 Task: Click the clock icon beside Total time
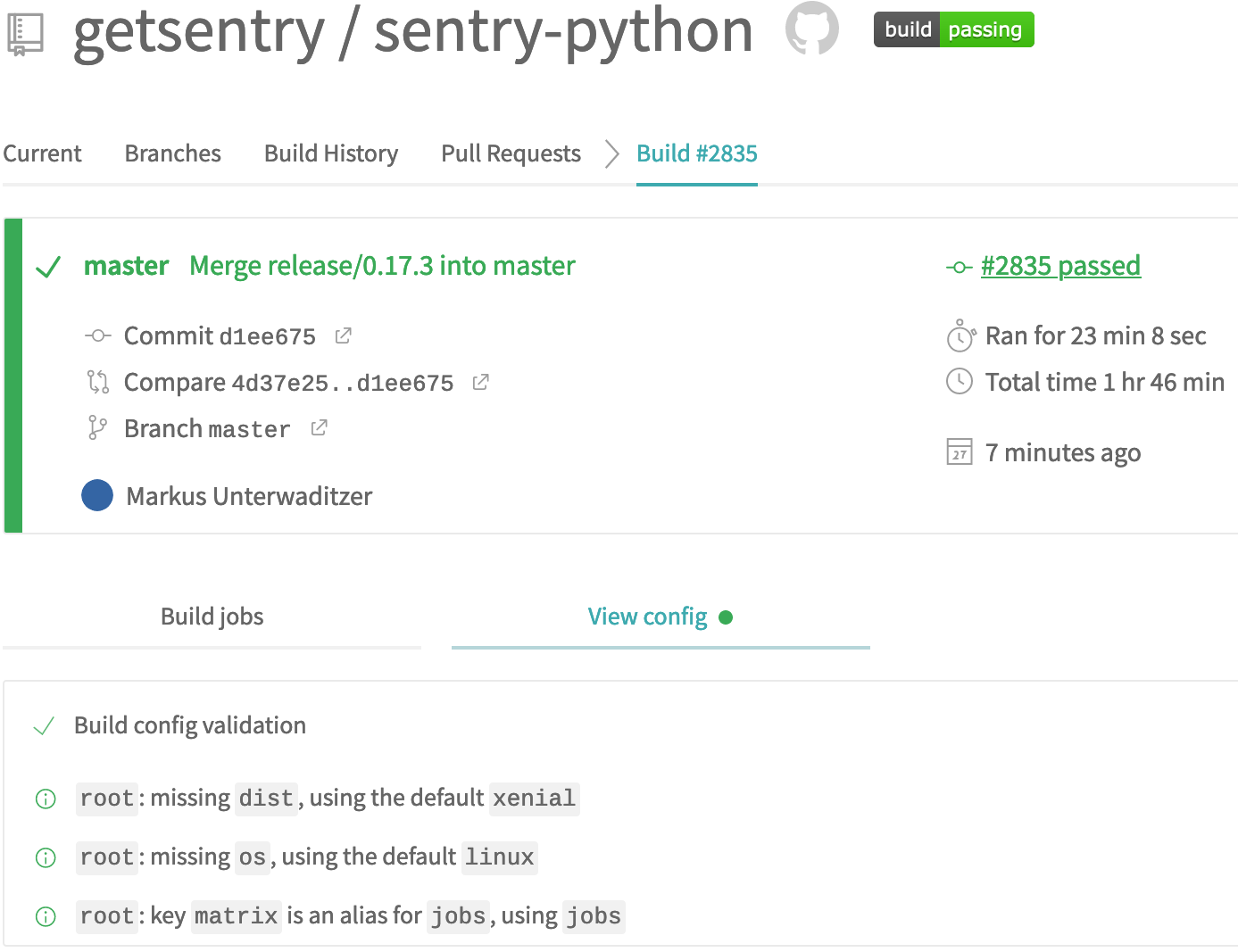pyautogui.click(x=960, y=382)
